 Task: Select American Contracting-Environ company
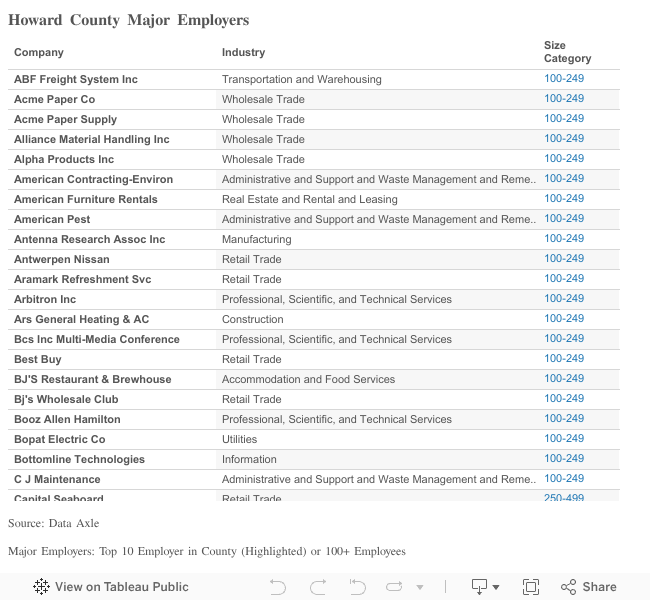point(93,179)
